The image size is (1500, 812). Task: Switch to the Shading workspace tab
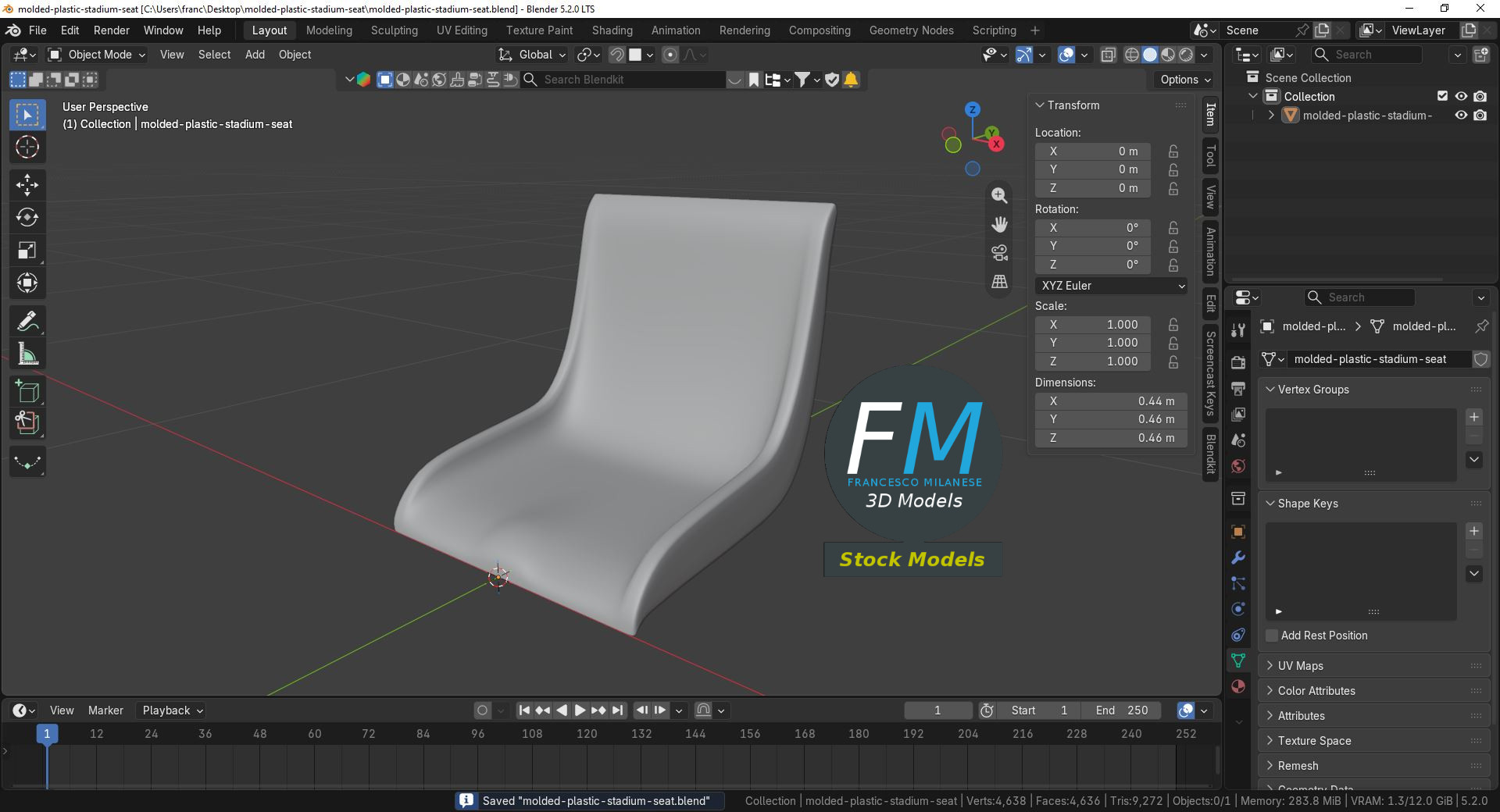click(x=612, y=30)
